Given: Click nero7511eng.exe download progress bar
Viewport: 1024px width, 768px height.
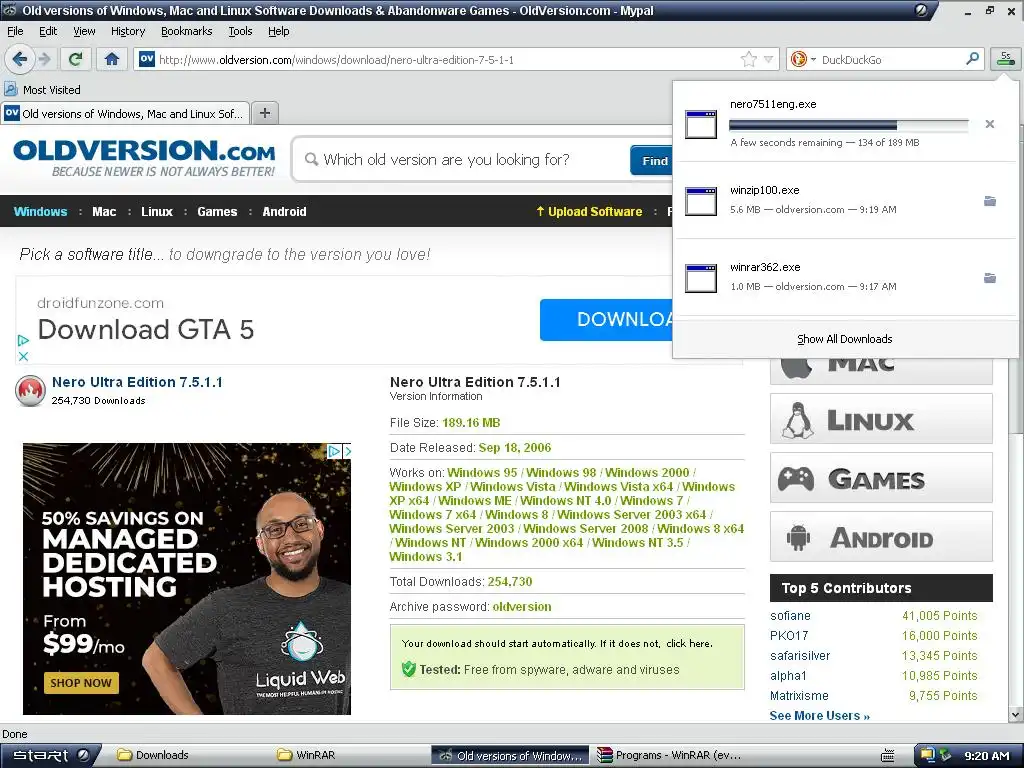Looking at the screenshot, I should (848, 125).
